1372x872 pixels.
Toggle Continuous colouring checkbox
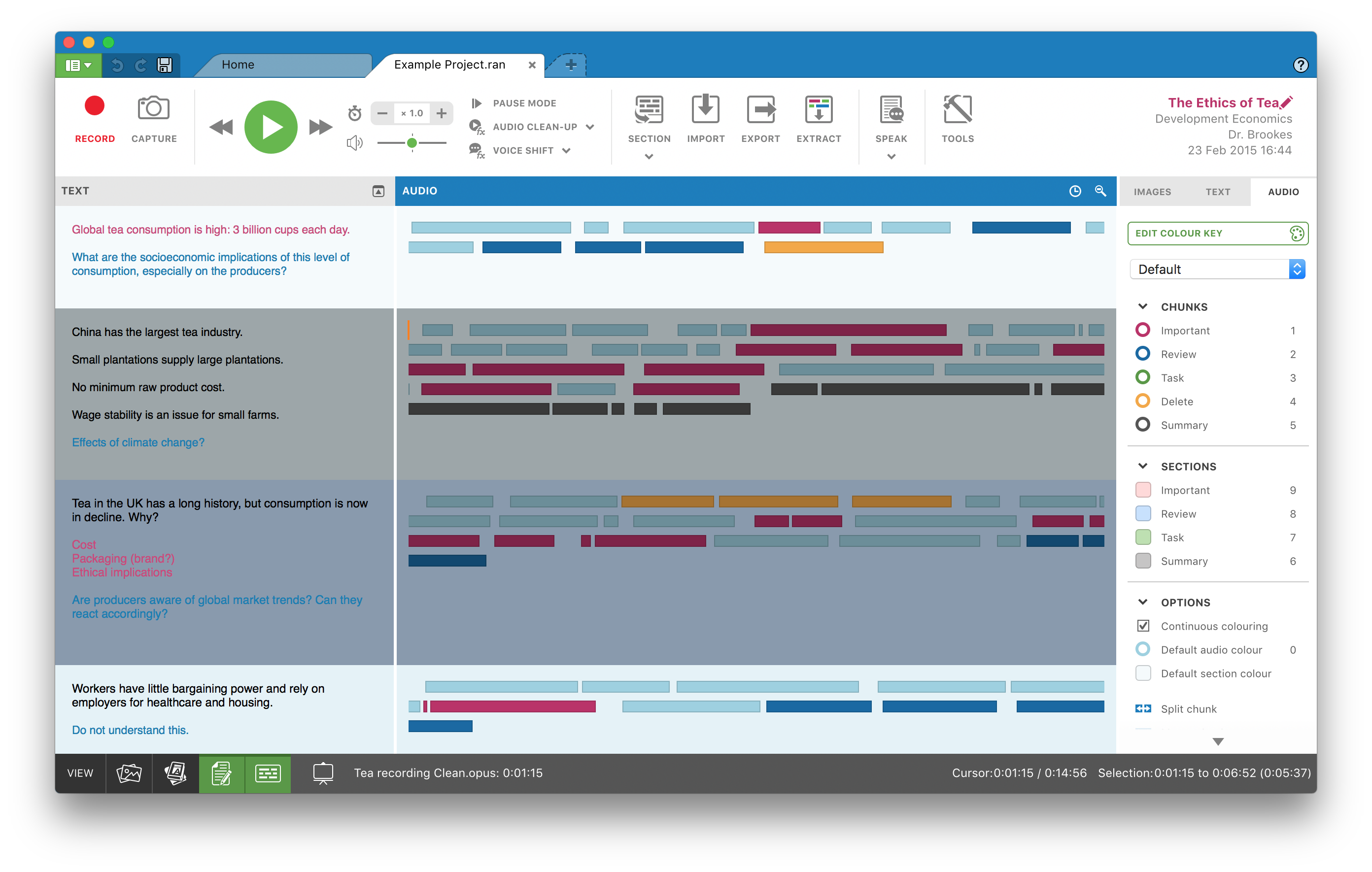coord(1142,625)
